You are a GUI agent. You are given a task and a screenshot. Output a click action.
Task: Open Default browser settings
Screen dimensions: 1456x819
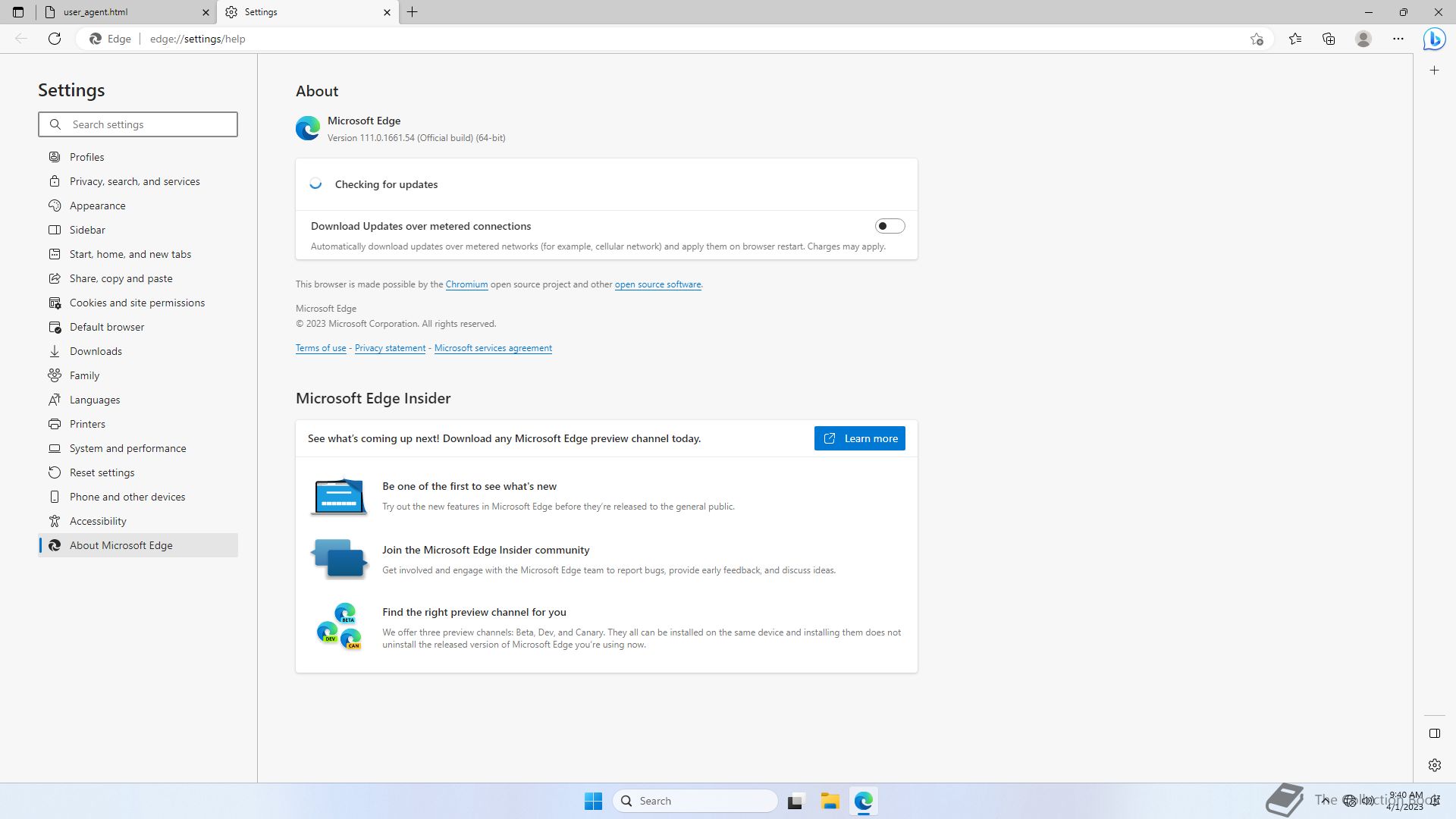coord(138,327)
